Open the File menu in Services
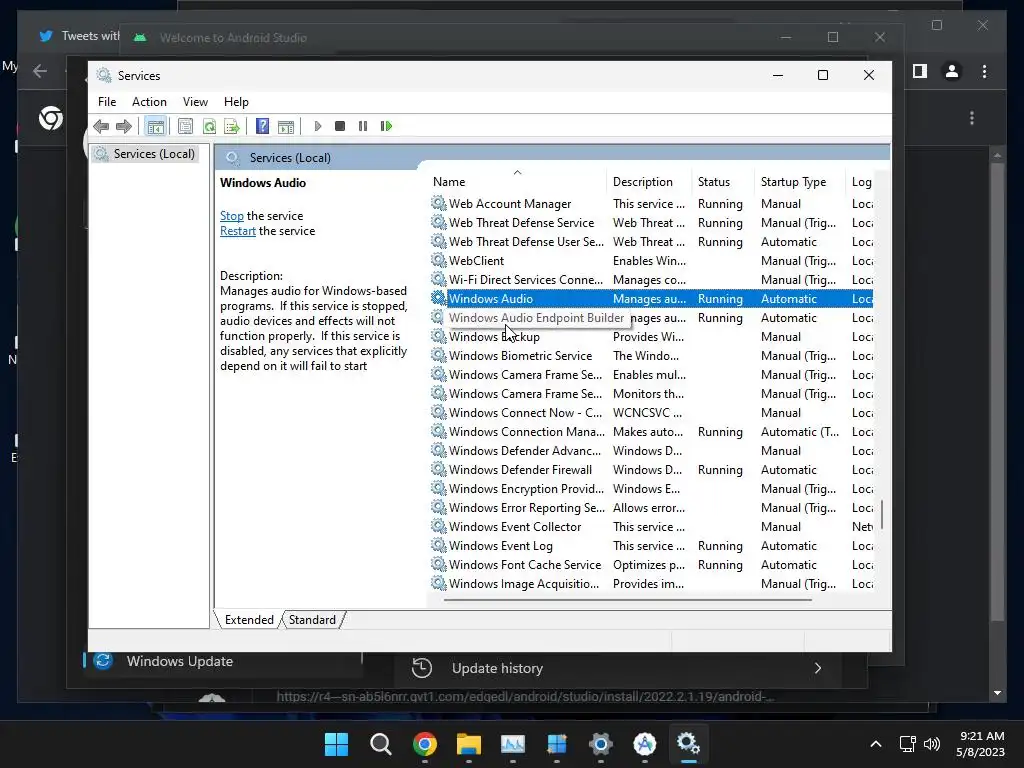 107,102
